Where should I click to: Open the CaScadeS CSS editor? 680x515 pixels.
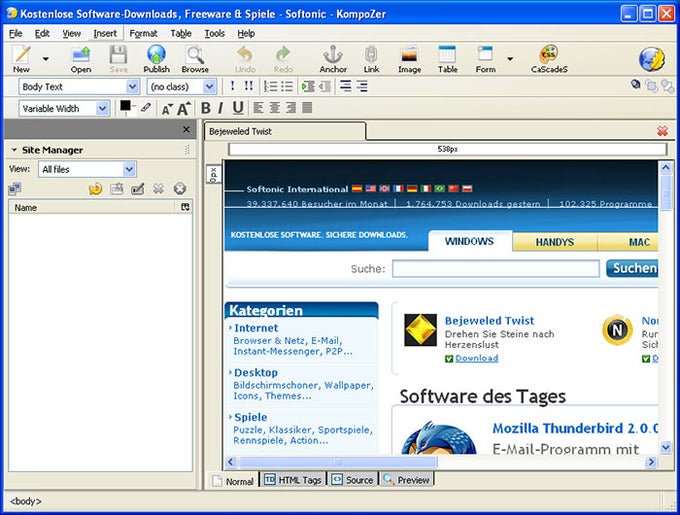coord(549,59)
